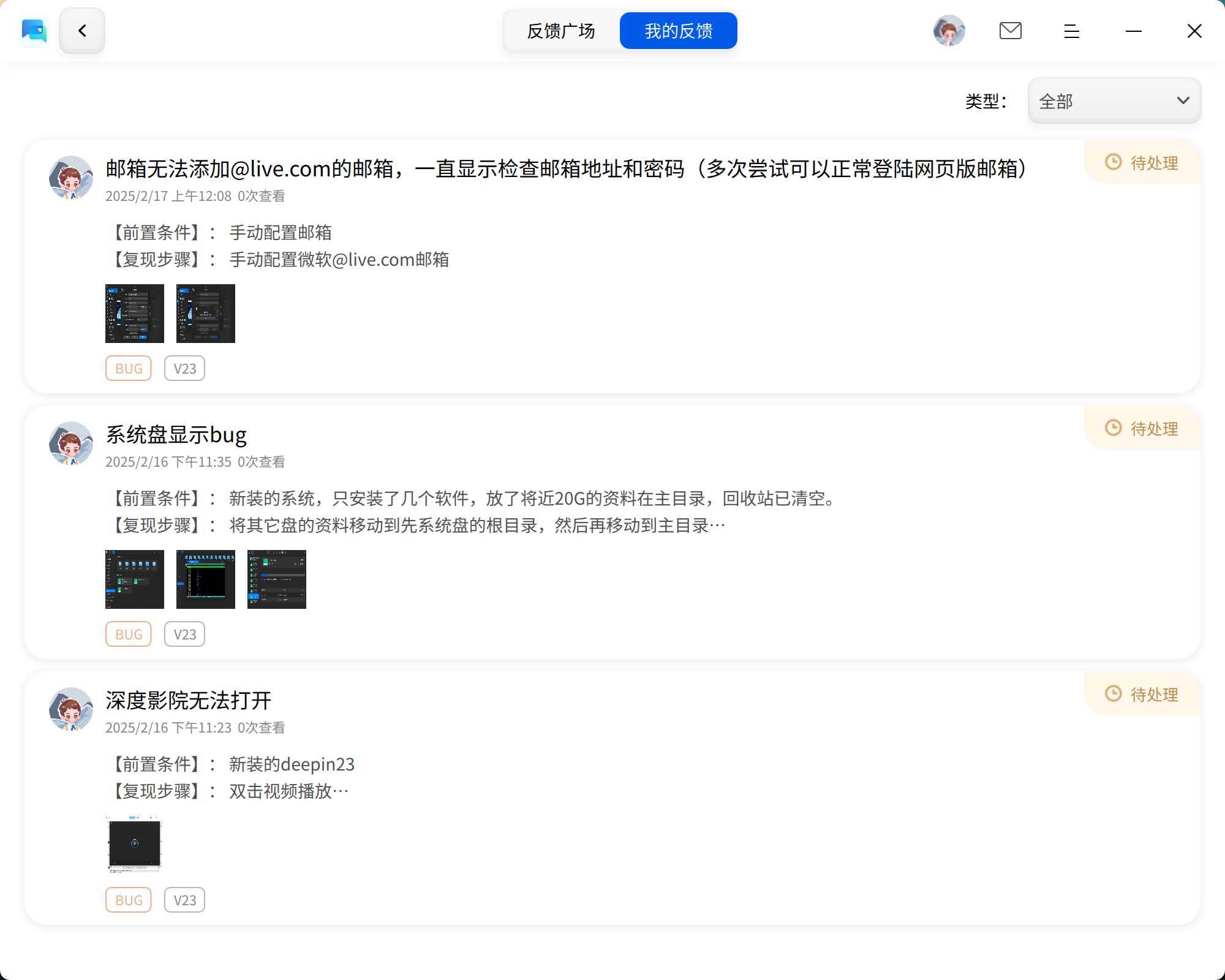Select the 我的反馈 tab
Image resolution: width=1225 pixels, height=980 pixels.
pos(678,31)
